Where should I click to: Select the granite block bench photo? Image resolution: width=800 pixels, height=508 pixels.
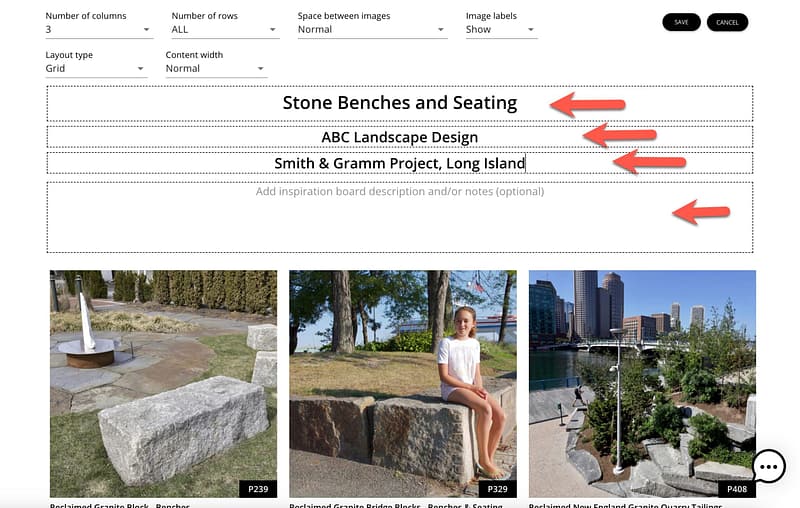click(x=163, y=380)
